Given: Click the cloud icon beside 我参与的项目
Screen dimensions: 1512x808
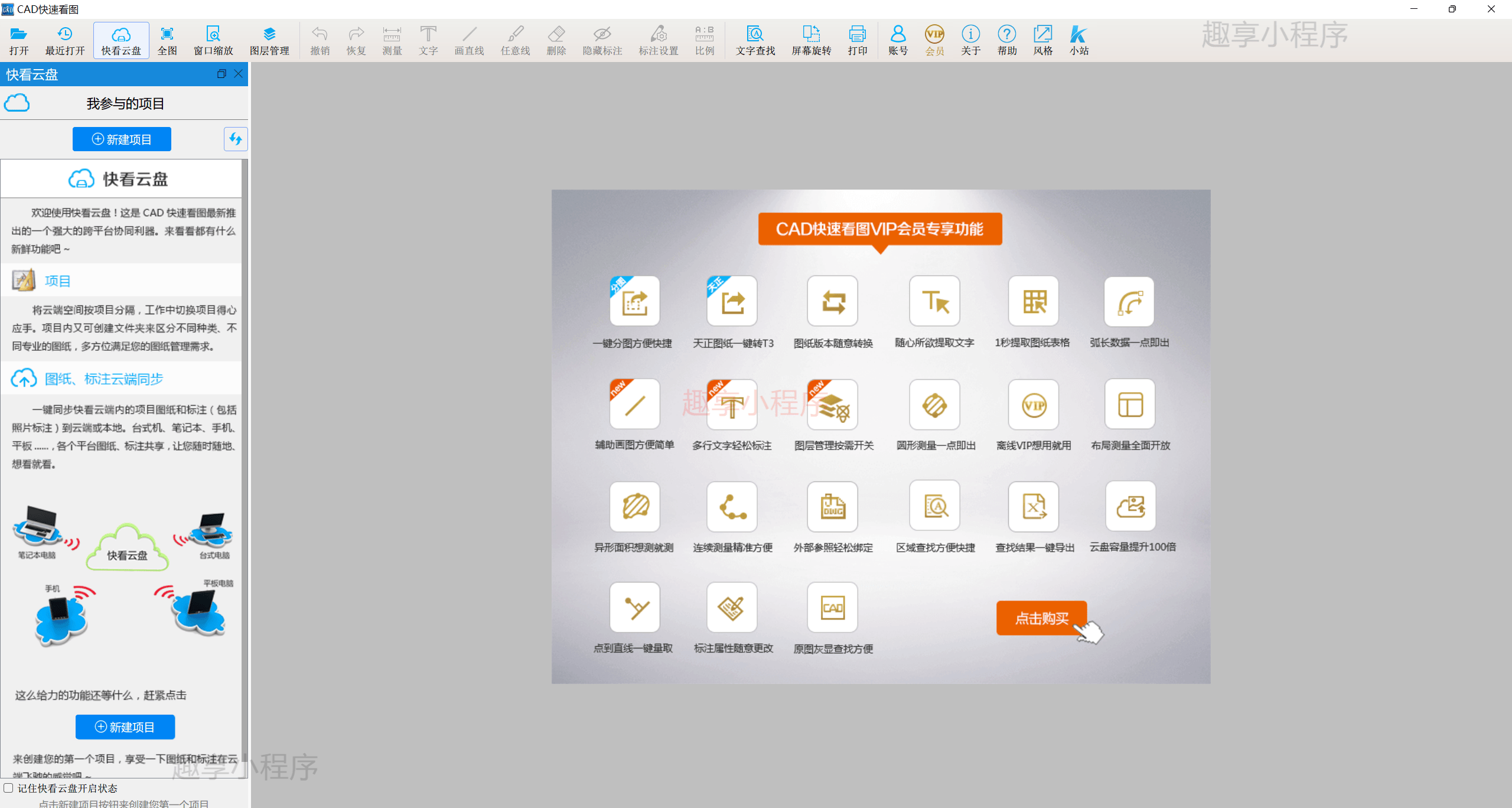Looking at the screenshot, I should (x=17, y=103).
